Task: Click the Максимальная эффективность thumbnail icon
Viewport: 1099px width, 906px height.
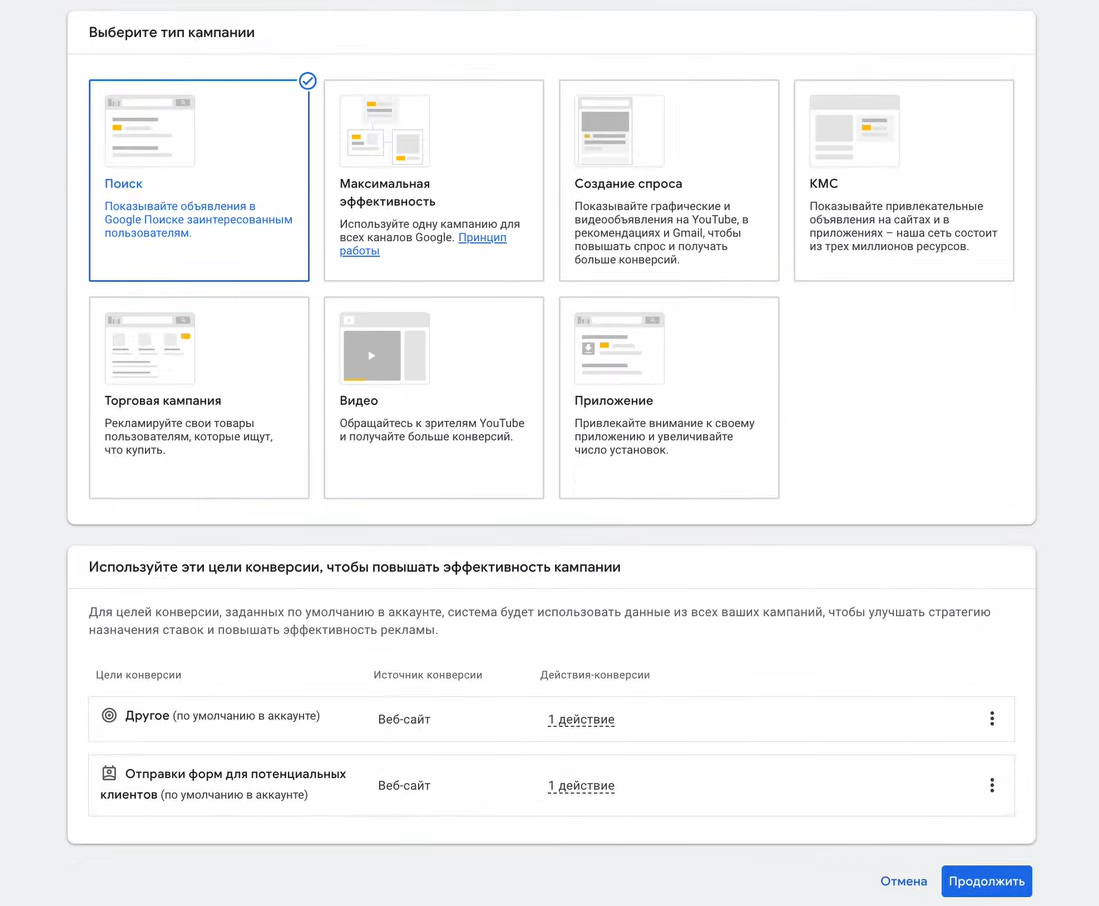Action: (x=383, y=130)
